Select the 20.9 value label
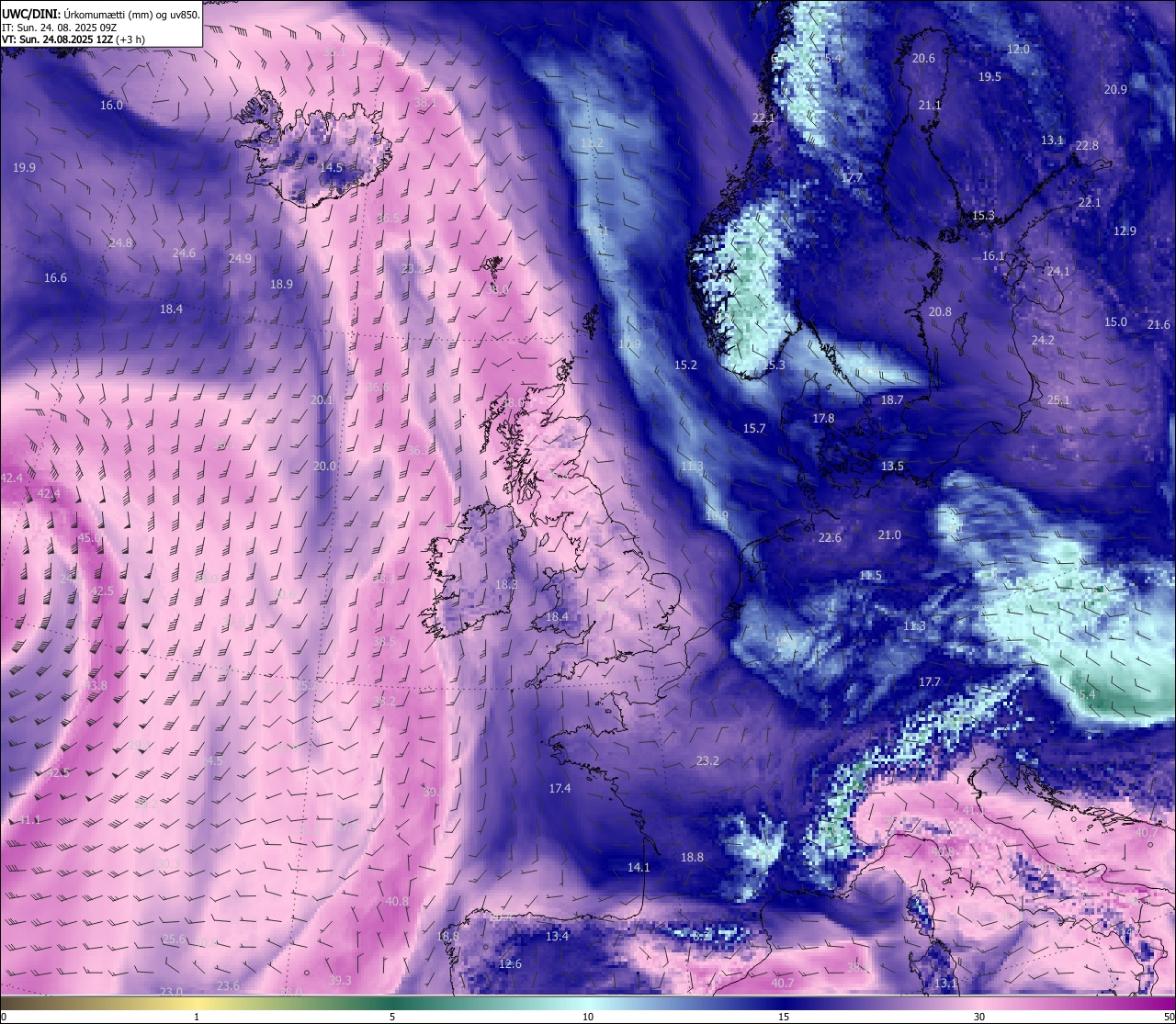The width and height of the screenshot is (1176, 1024). tap(1115, 90)
